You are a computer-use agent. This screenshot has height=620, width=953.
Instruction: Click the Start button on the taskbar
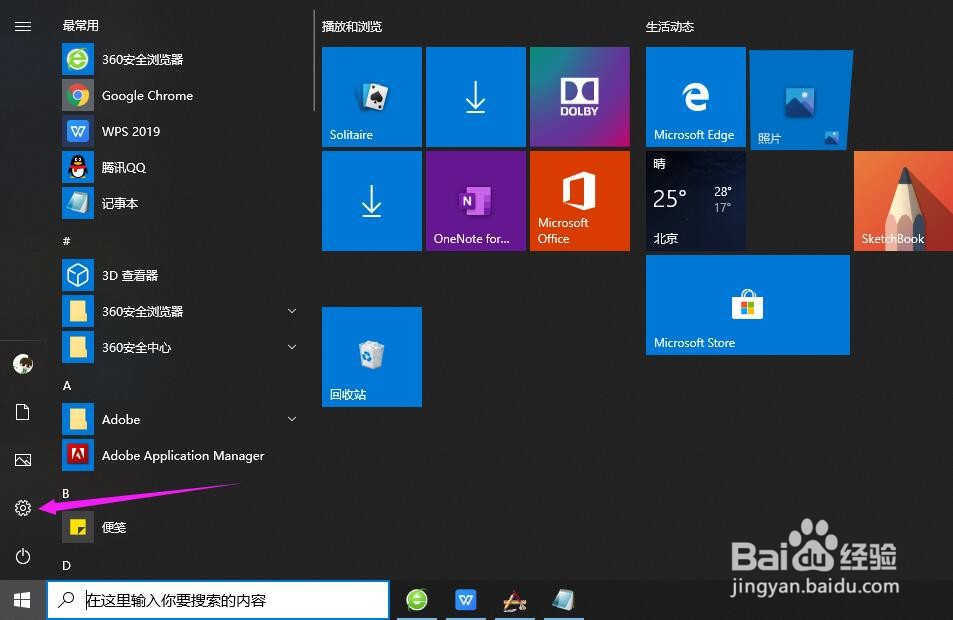(21, 599)
